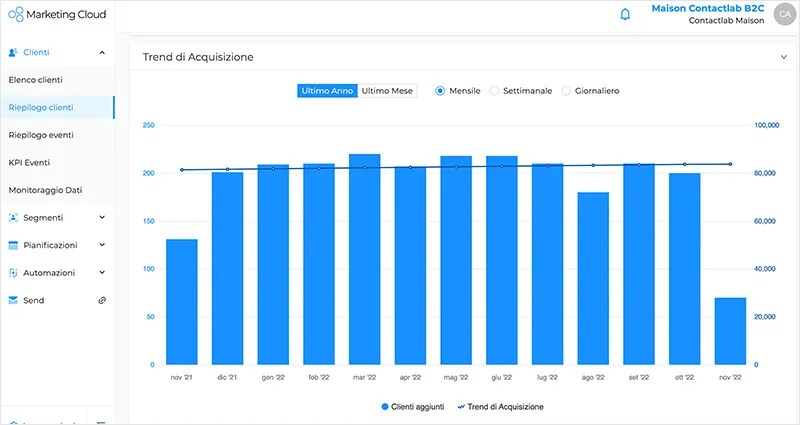Image resolution: width=800 pixels, height=425 pixels.
Task: Select the Mensile radio button
Action: click(440, 91)
